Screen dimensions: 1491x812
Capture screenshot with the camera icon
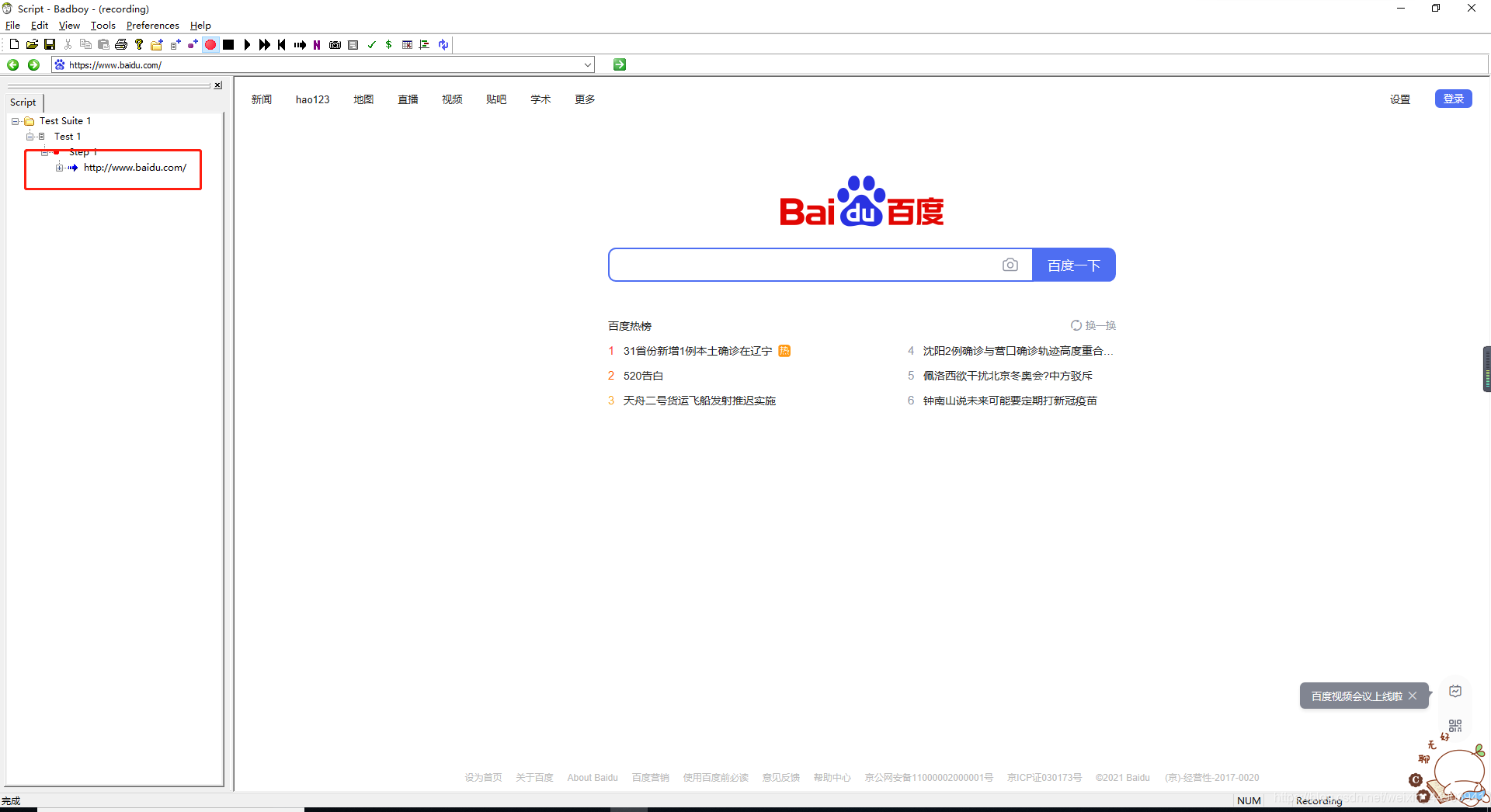pyautogui.click(x=335, y=45)
